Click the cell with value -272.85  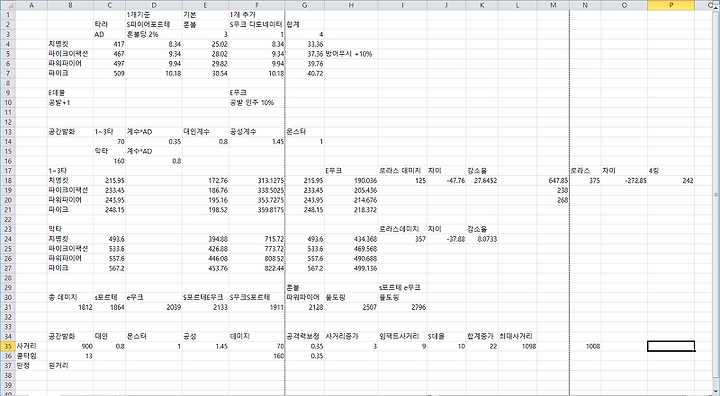tap(624, 181)
